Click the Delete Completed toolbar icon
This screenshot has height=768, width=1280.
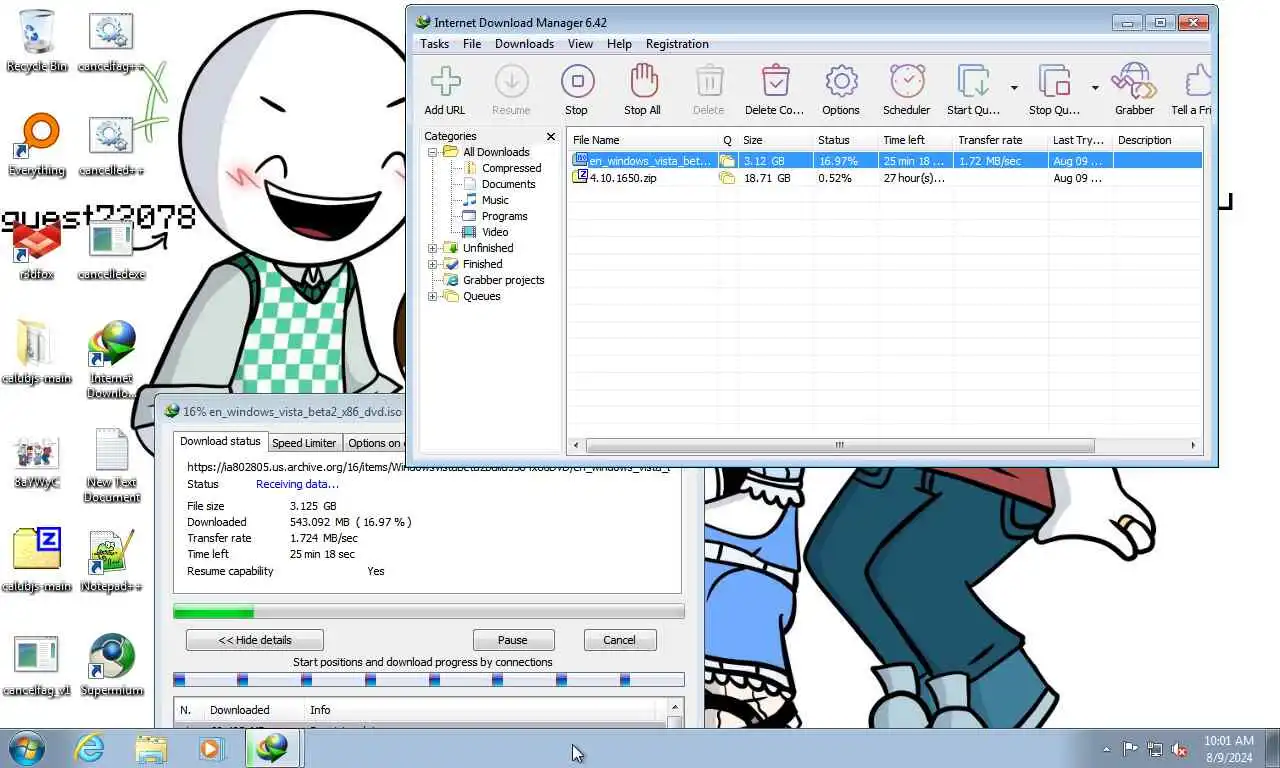775,82
